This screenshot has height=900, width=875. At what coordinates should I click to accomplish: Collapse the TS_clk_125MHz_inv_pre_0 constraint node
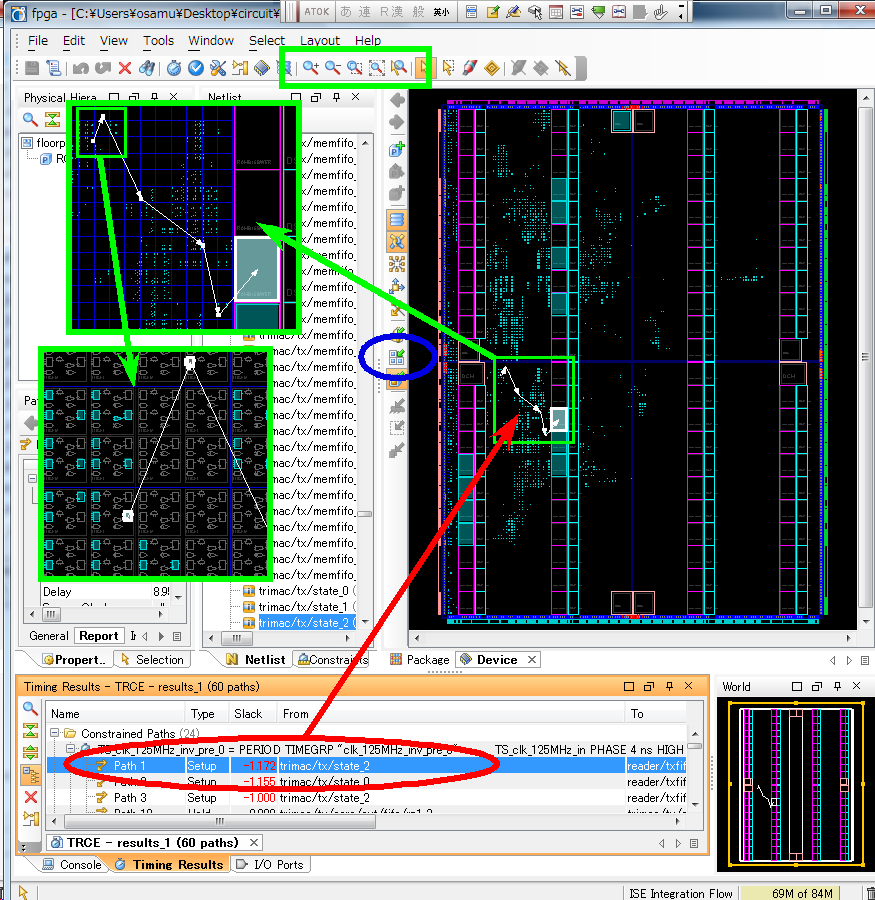click(x=71, y=750)
